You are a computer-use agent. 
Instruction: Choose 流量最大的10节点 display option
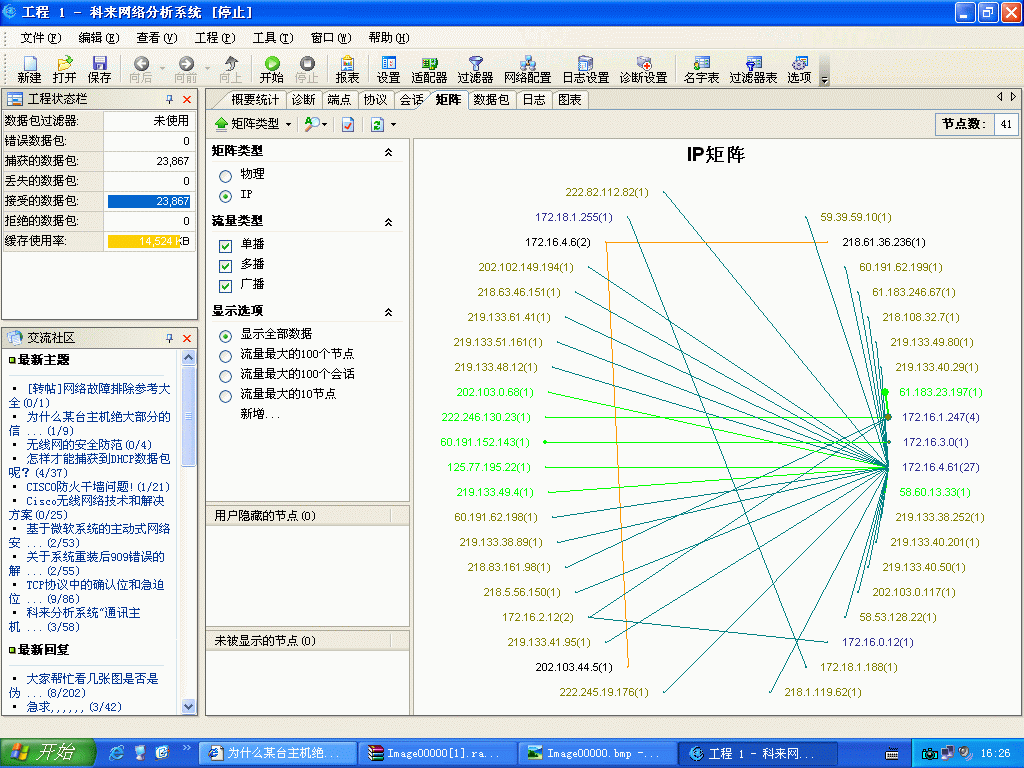[x=225, y=395]
